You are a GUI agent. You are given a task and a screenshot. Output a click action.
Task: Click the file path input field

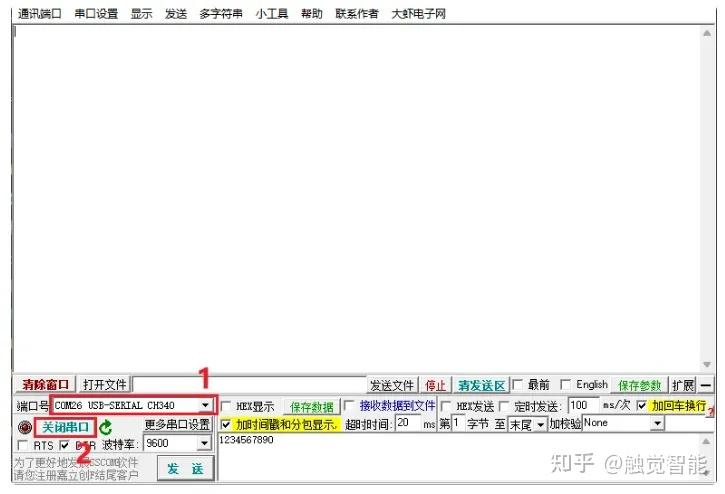[249, 385]
